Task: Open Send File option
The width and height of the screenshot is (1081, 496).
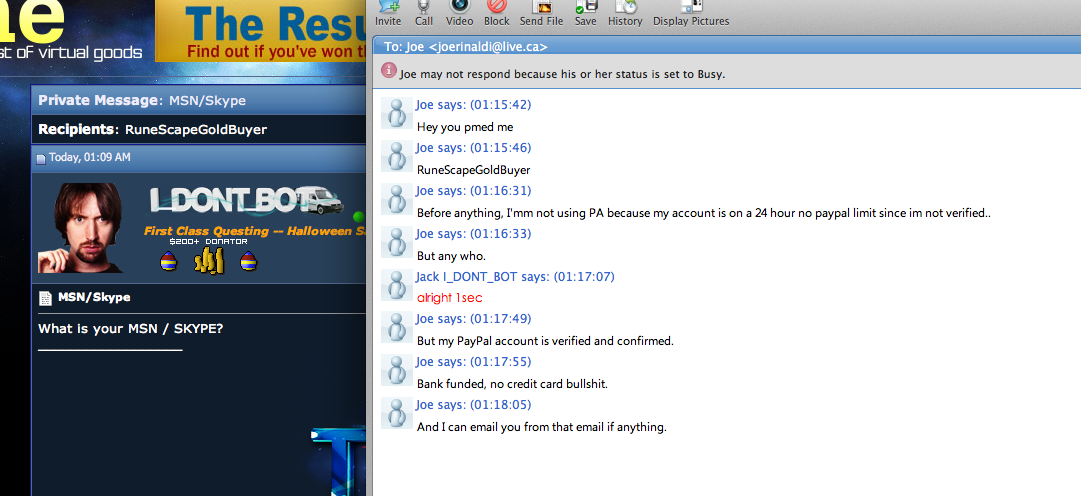Action: [x=541, y=12]
